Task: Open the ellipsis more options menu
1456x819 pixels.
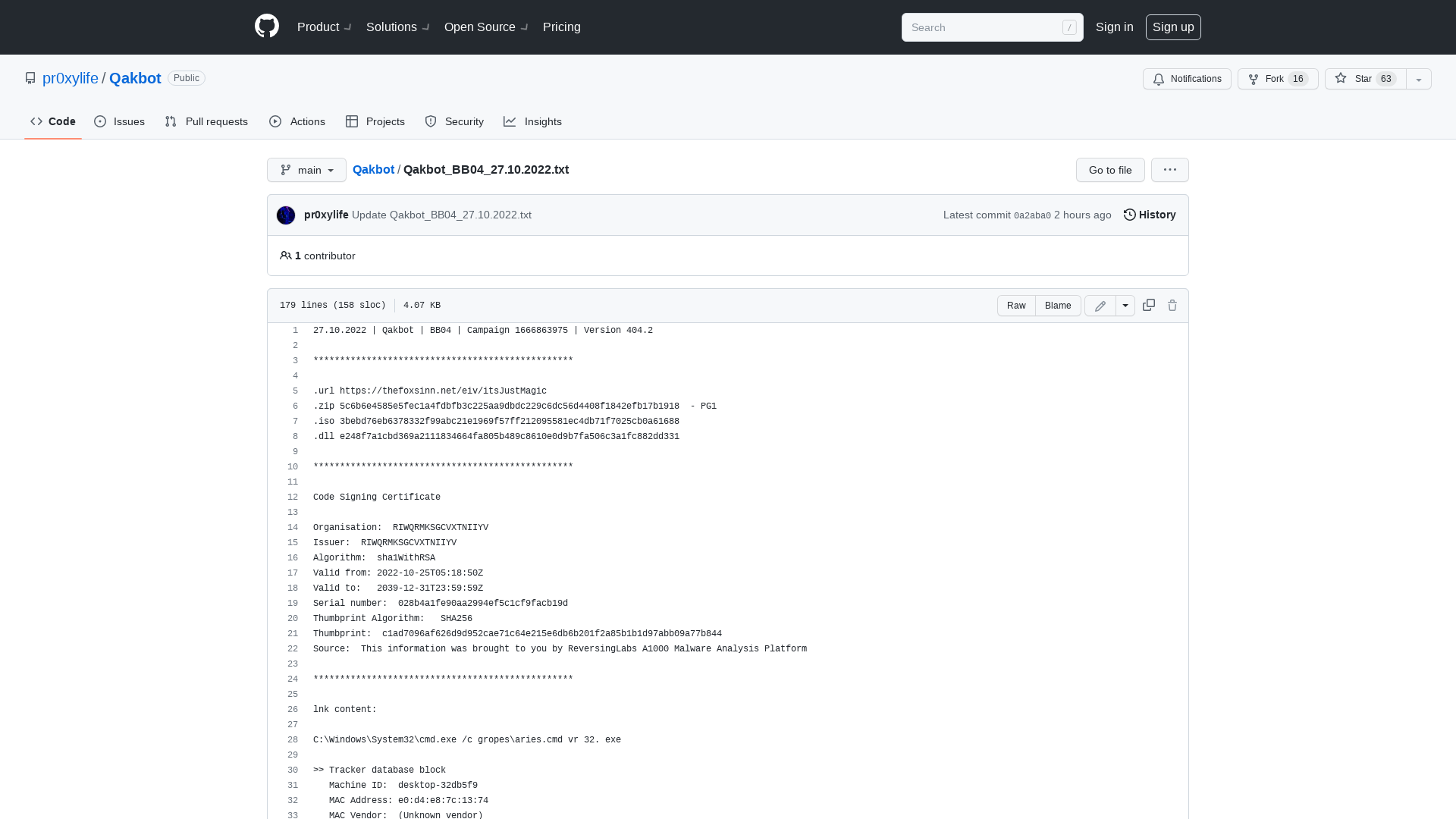Action: pos(1169,170)
